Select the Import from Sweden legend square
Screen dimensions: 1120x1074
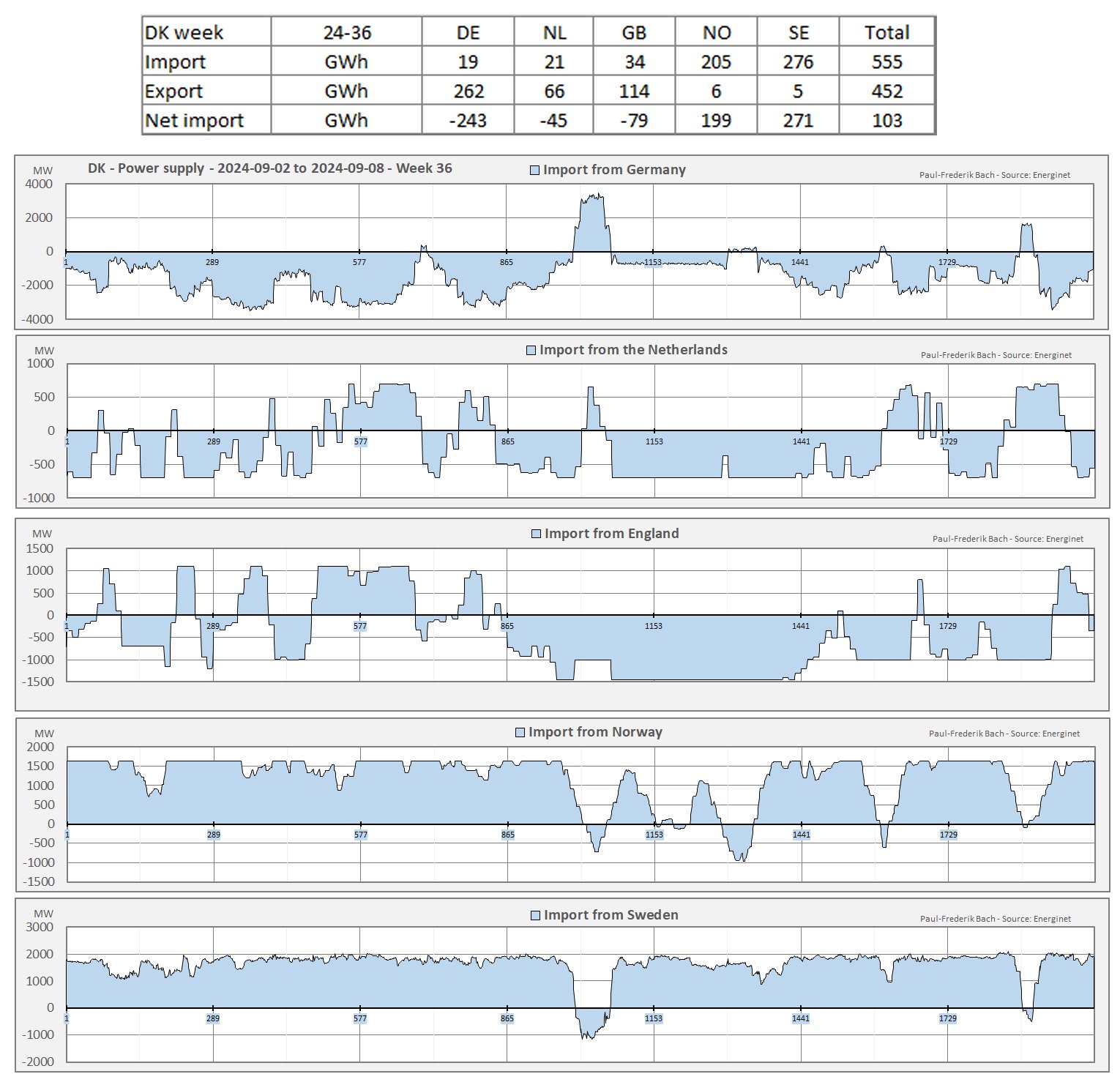coord(536,915)
